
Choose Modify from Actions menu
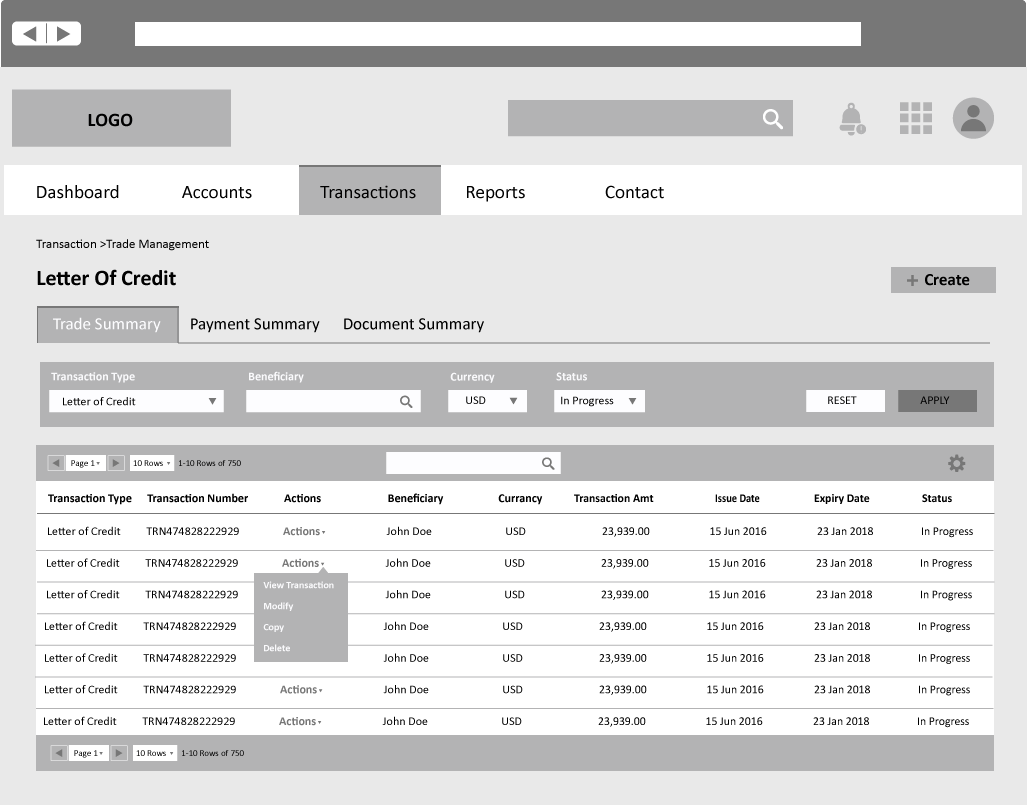tap(278, 606)
